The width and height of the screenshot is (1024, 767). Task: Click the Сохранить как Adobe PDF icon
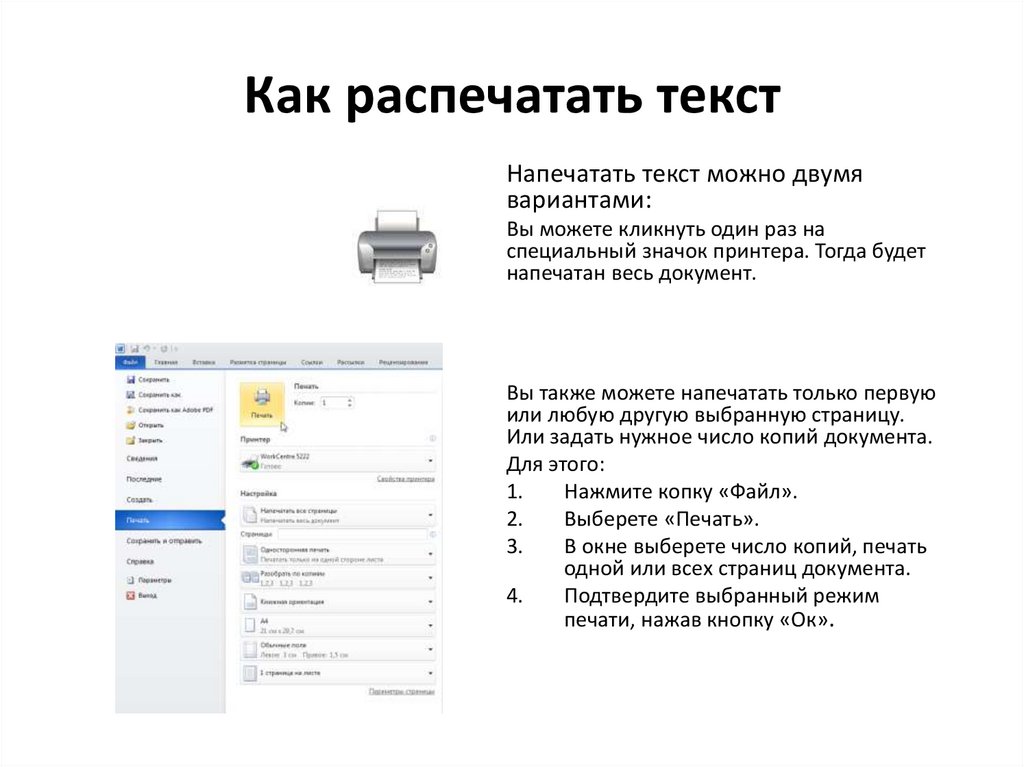point(131,410)
